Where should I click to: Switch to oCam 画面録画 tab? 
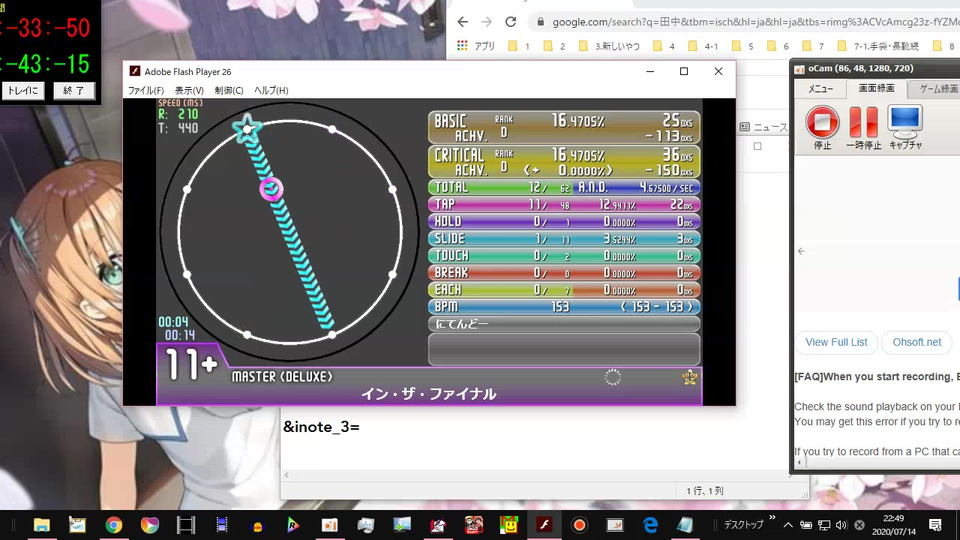pos(876,88)
